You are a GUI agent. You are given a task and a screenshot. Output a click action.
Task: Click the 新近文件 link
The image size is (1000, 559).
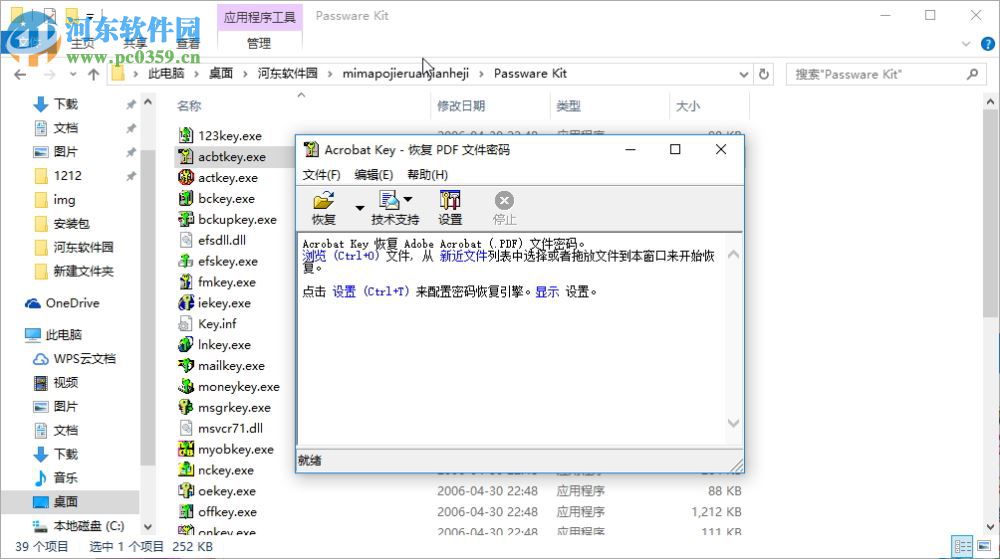point(464,256)
